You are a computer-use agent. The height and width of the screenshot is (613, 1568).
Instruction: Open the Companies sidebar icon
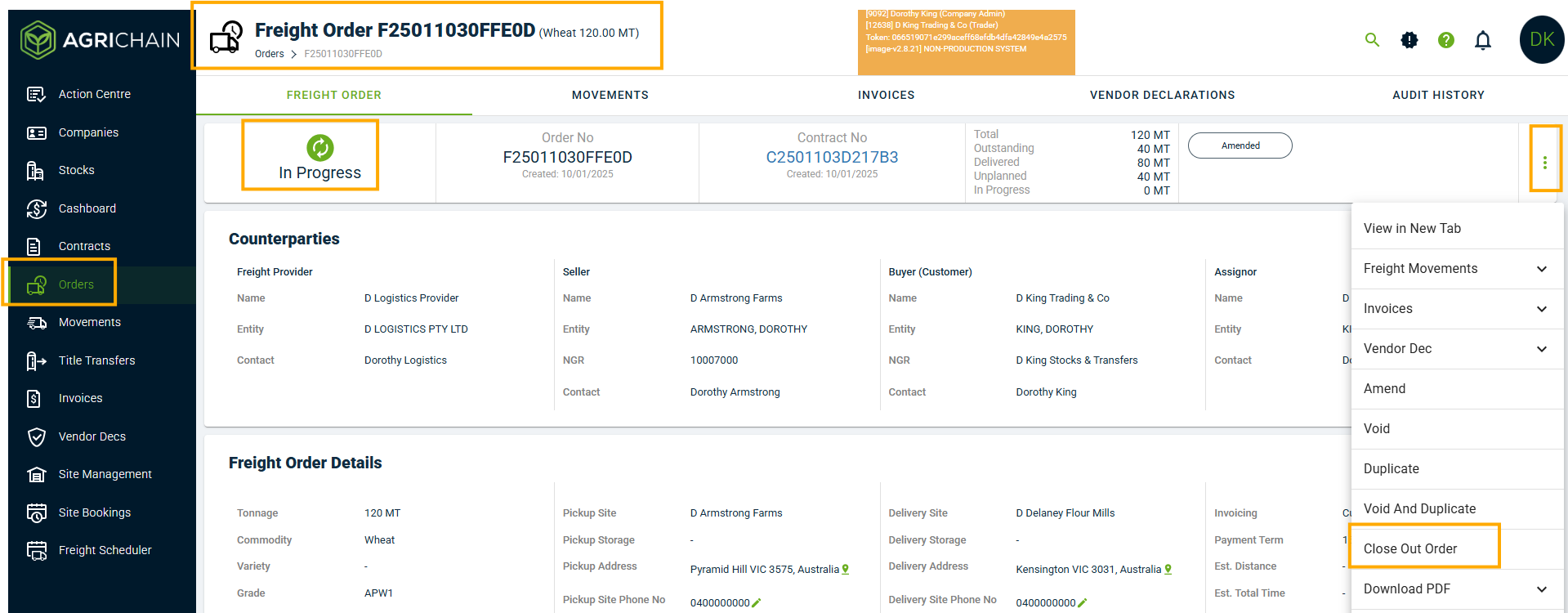[x=36, y=132]
